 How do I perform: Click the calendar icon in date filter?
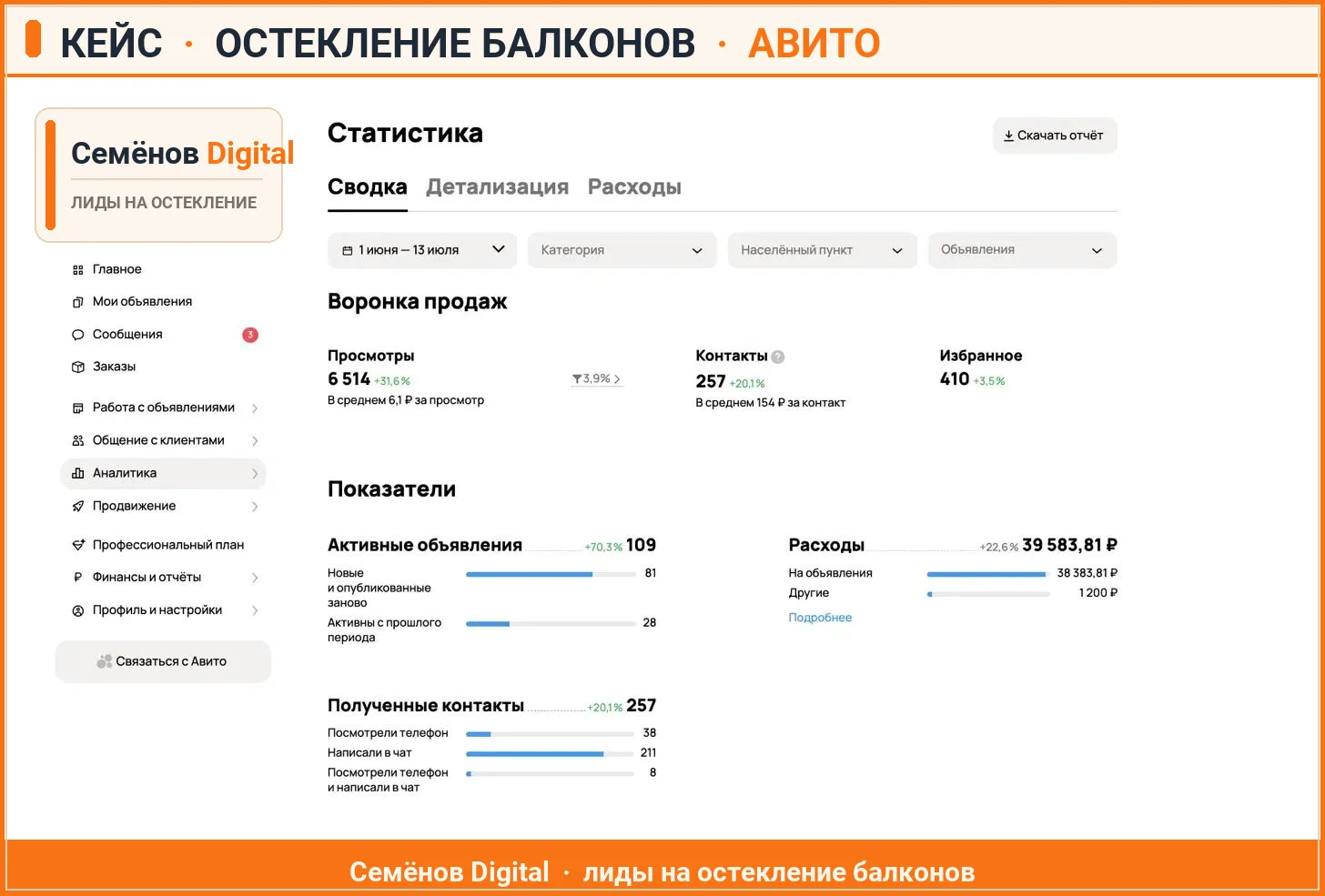[x=348, y=250]
